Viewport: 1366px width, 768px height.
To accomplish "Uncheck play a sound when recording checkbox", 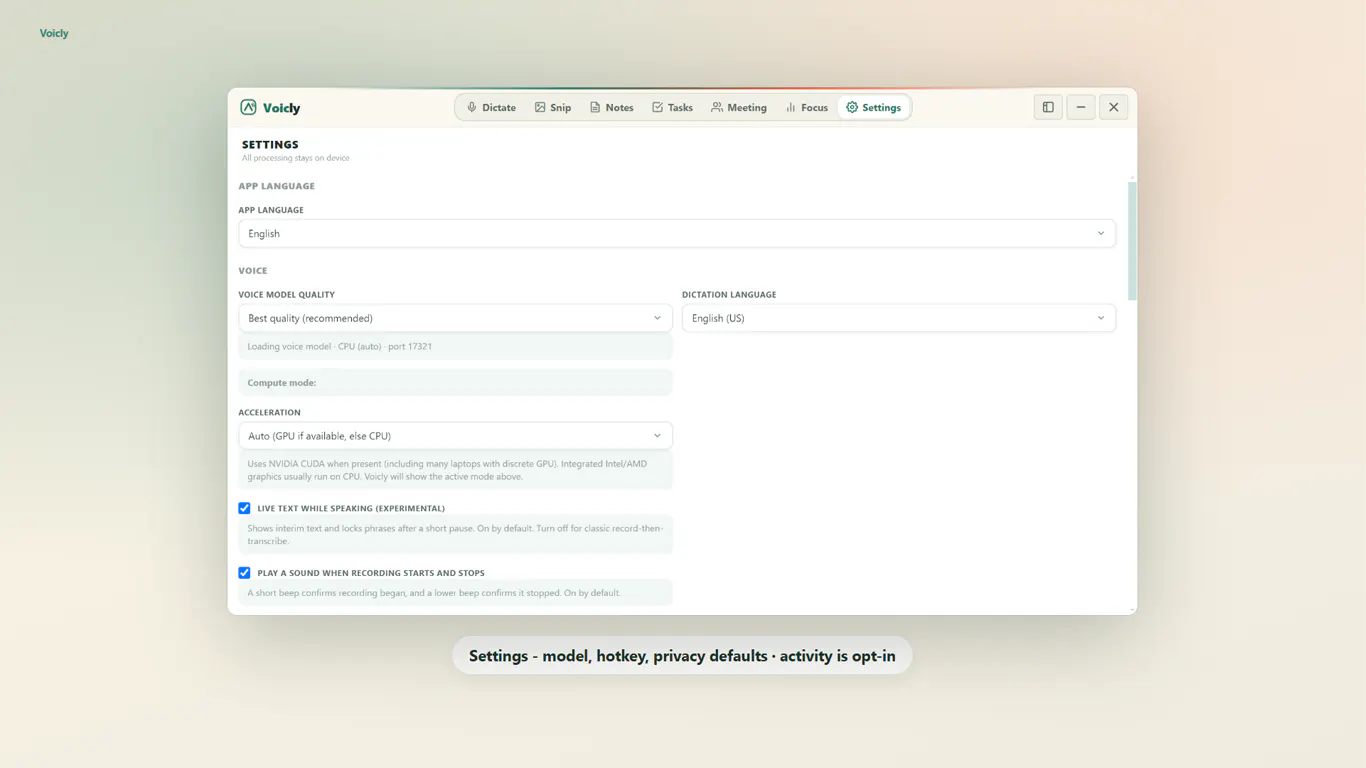I will (244, 573).
